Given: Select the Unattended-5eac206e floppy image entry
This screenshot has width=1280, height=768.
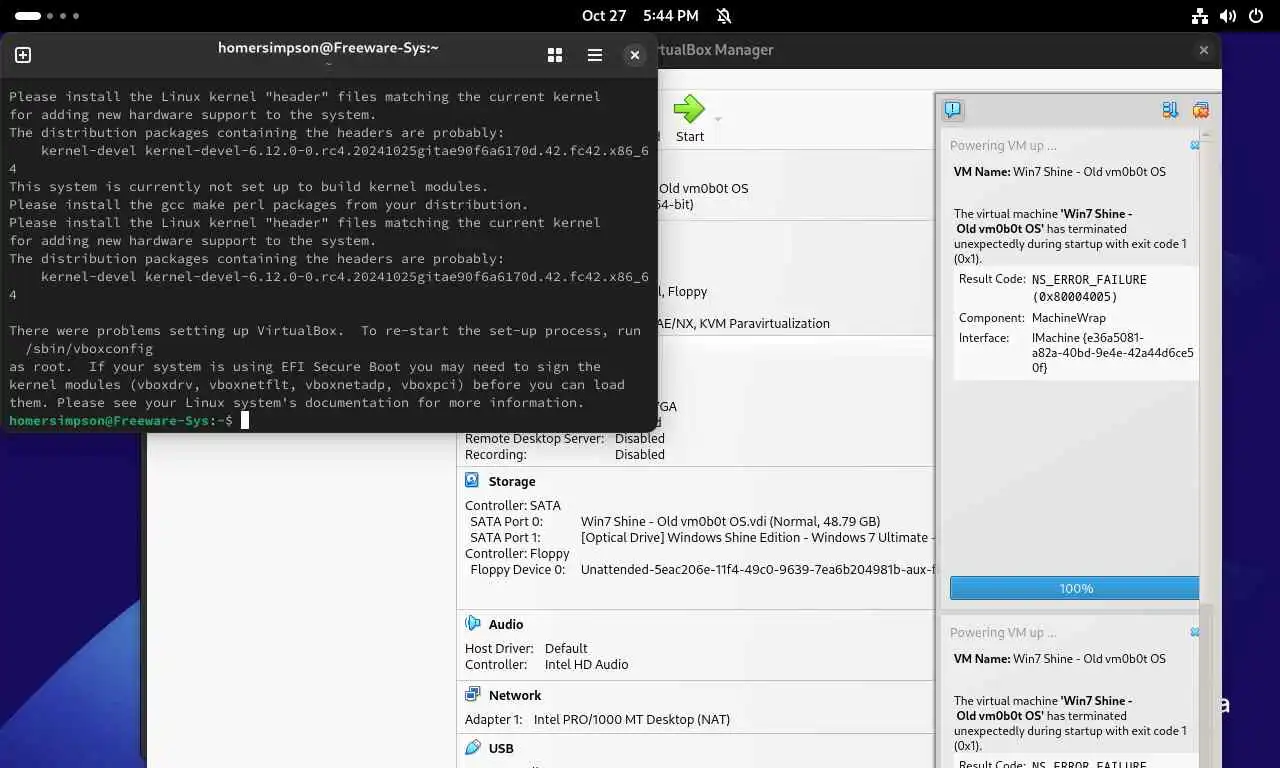Looking at the screenshot, I should [757, 570].
